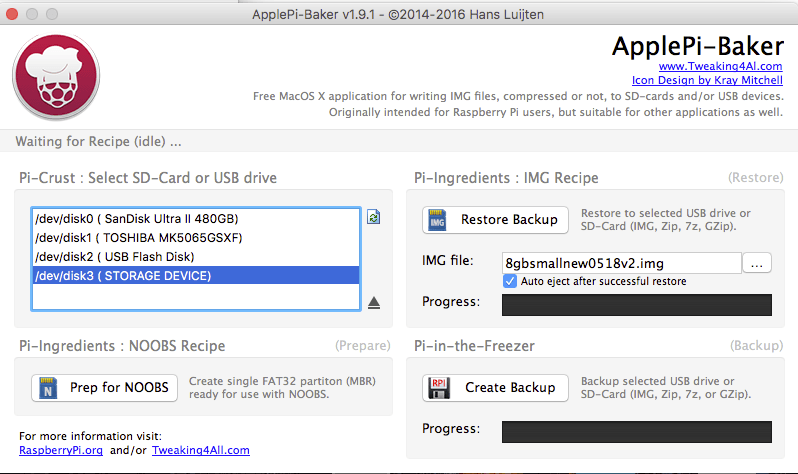Image resolution: width=798 pixels, height=474 pixels.
Task: Open Icon Design by Kray Mitchell link
Action: pyautogui.click(x=707, y=80)
